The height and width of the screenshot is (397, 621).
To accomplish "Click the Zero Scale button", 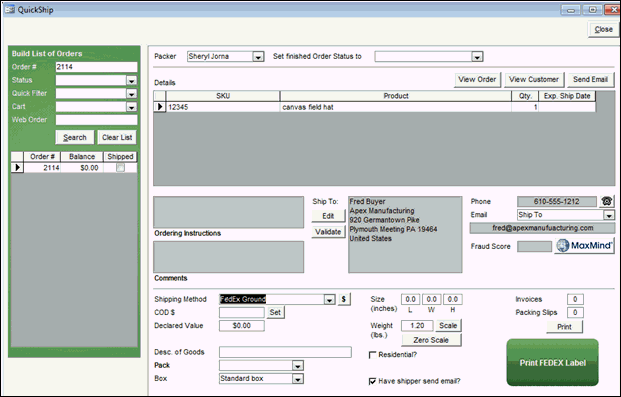I will 431,340.
